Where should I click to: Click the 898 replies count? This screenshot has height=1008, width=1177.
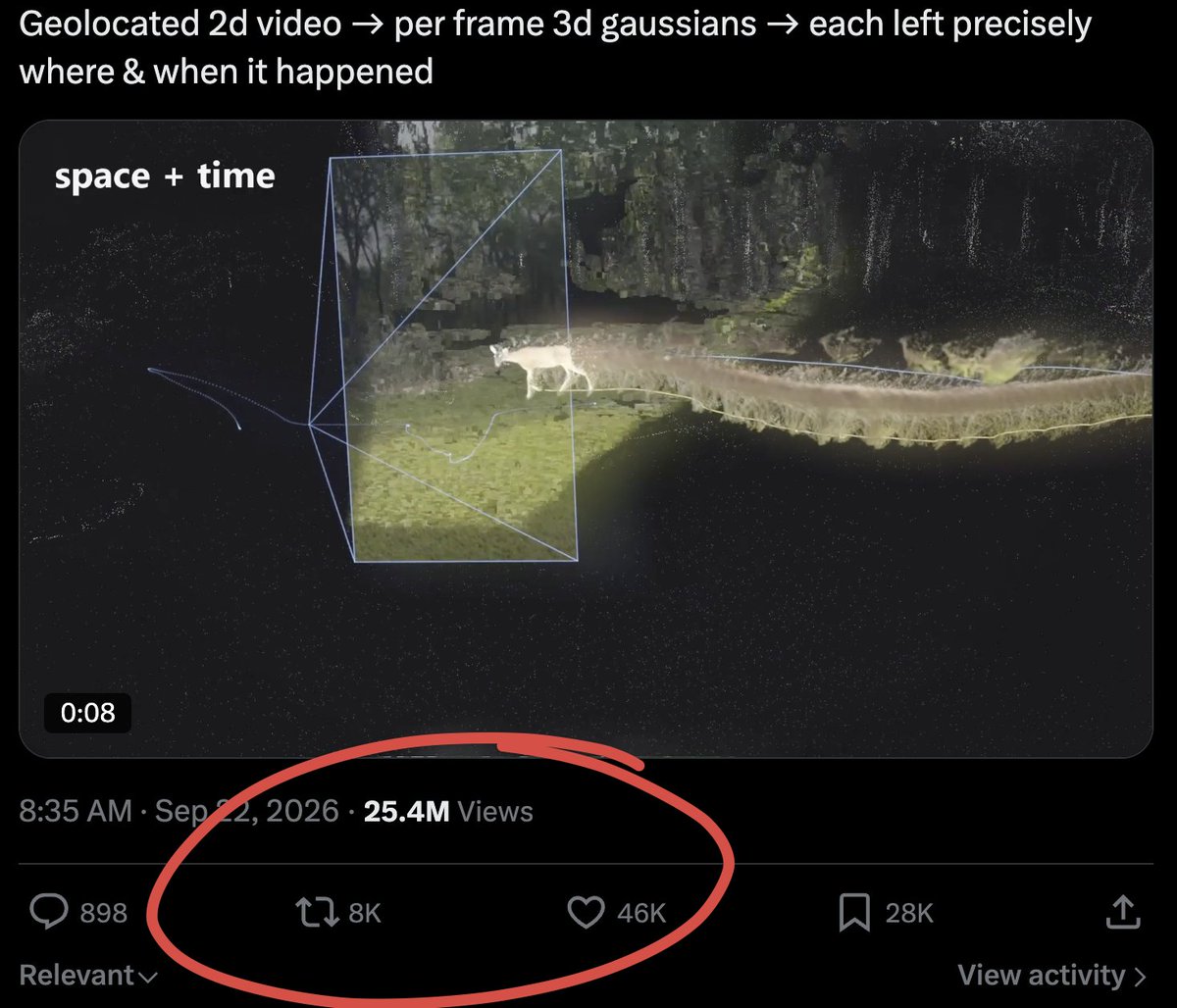(104, 914)
